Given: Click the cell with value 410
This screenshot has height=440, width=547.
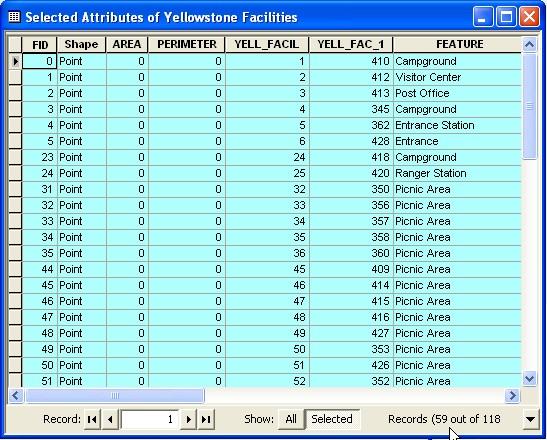Looking at the screenshot, I should pyautogui.click(x=351, y=61).
